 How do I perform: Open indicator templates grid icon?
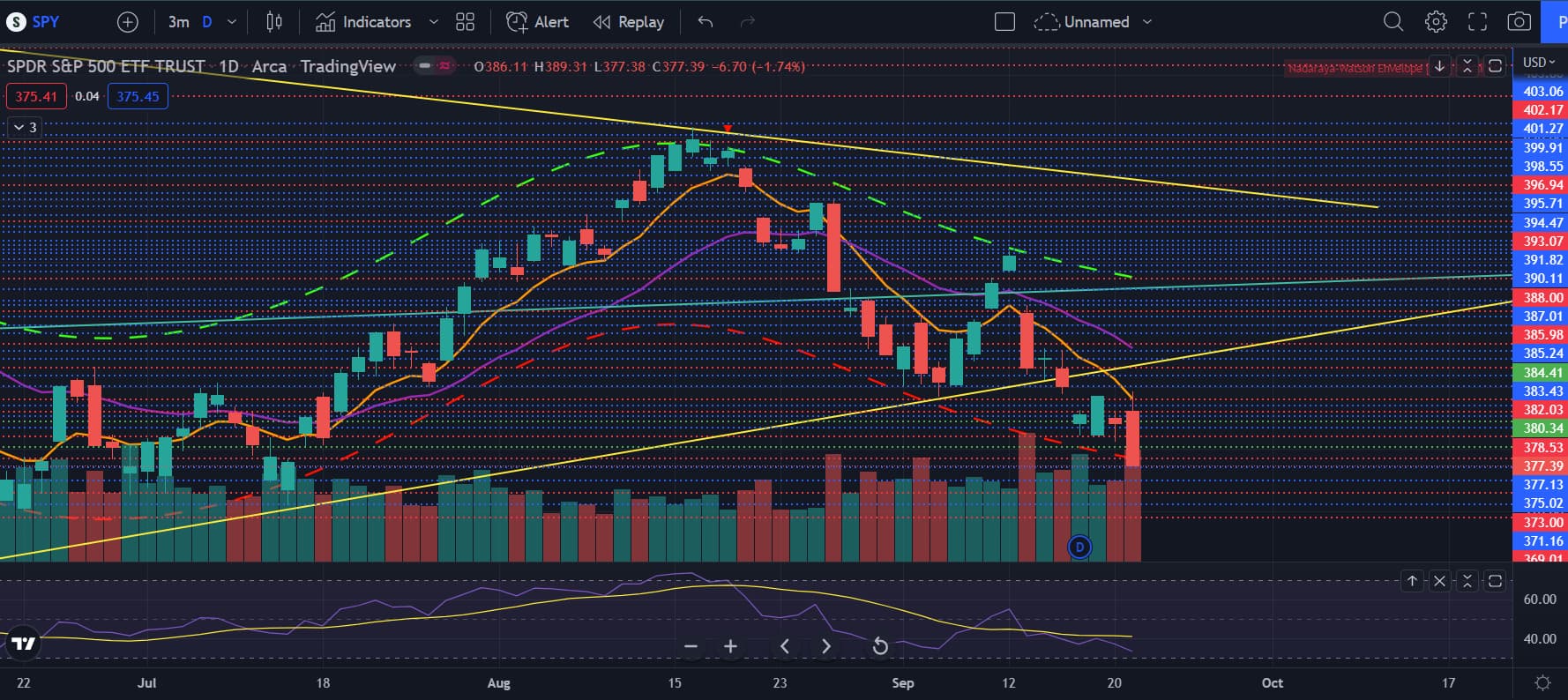tap(465, 22)
